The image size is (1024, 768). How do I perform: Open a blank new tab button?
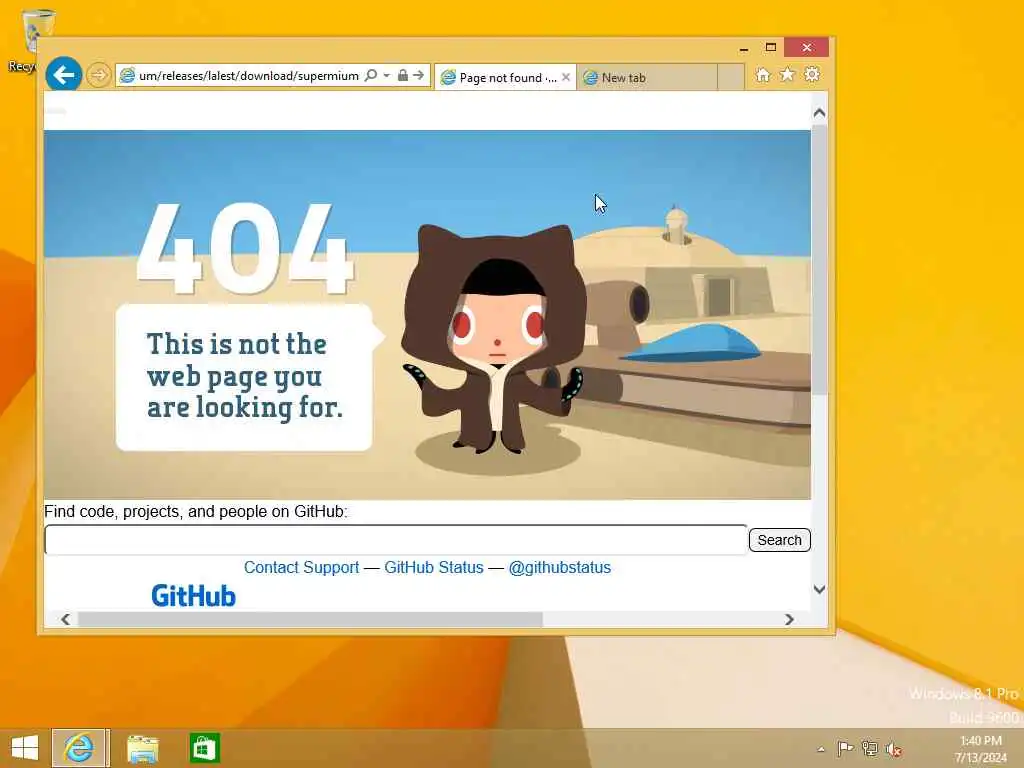coord(731,77)
